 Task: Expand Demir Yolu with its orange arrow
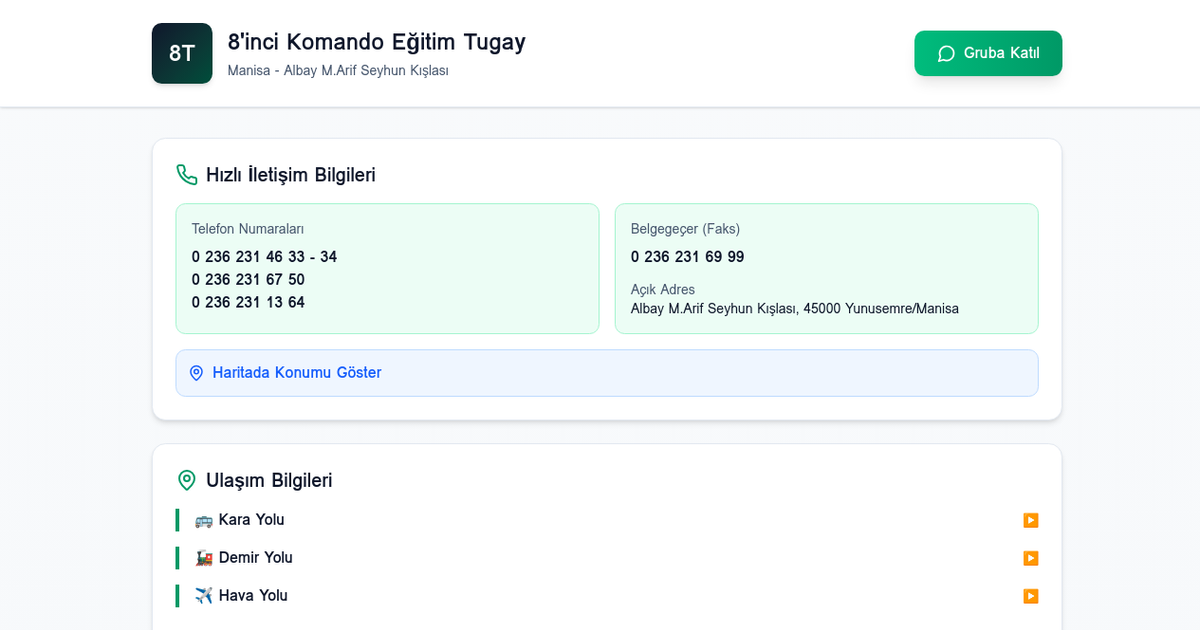pyautogui.click(x=1030, y=558)
